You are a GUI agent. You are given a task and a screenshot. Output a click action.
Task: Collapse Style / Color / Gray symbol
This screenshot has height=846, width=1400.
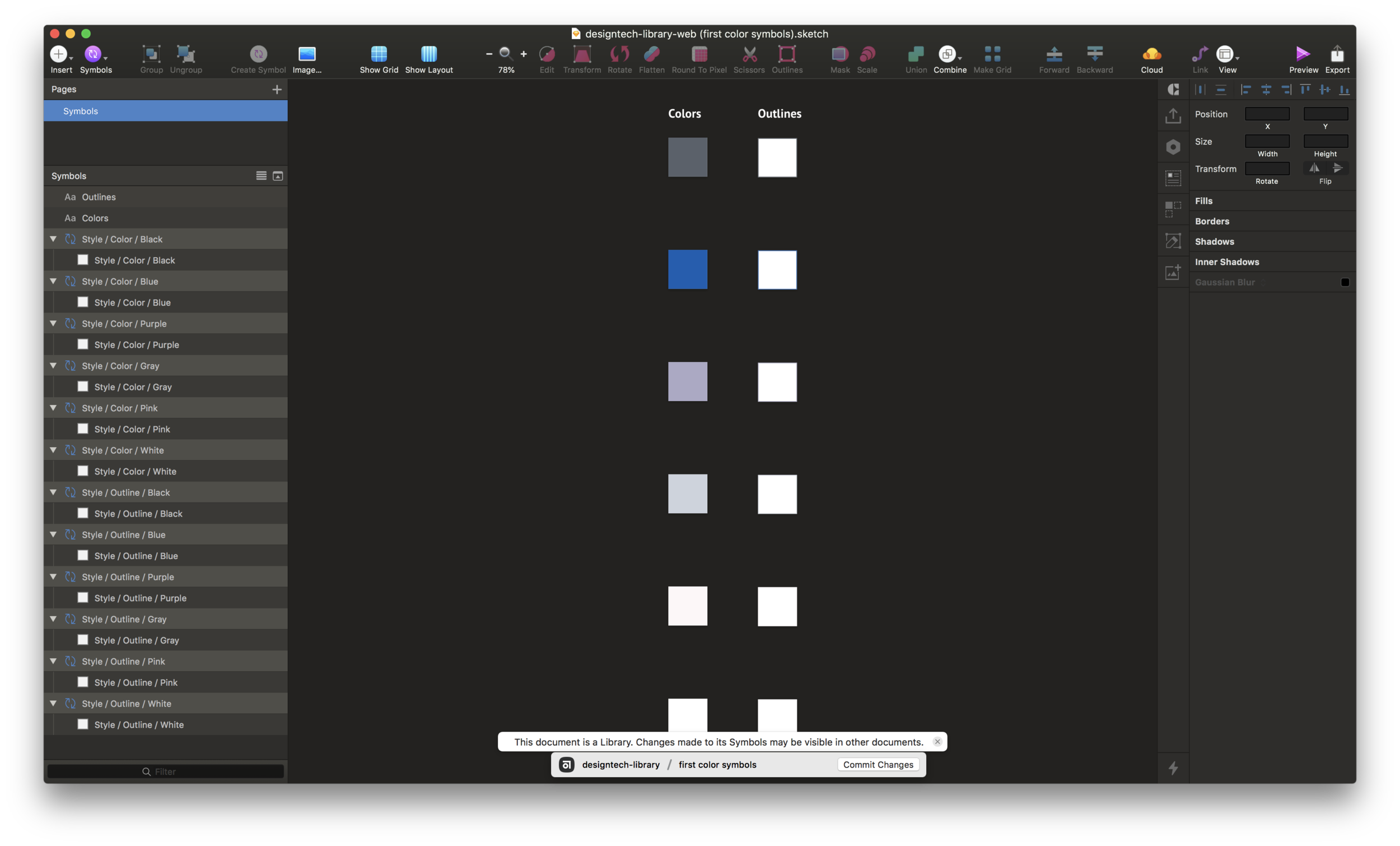53,365
